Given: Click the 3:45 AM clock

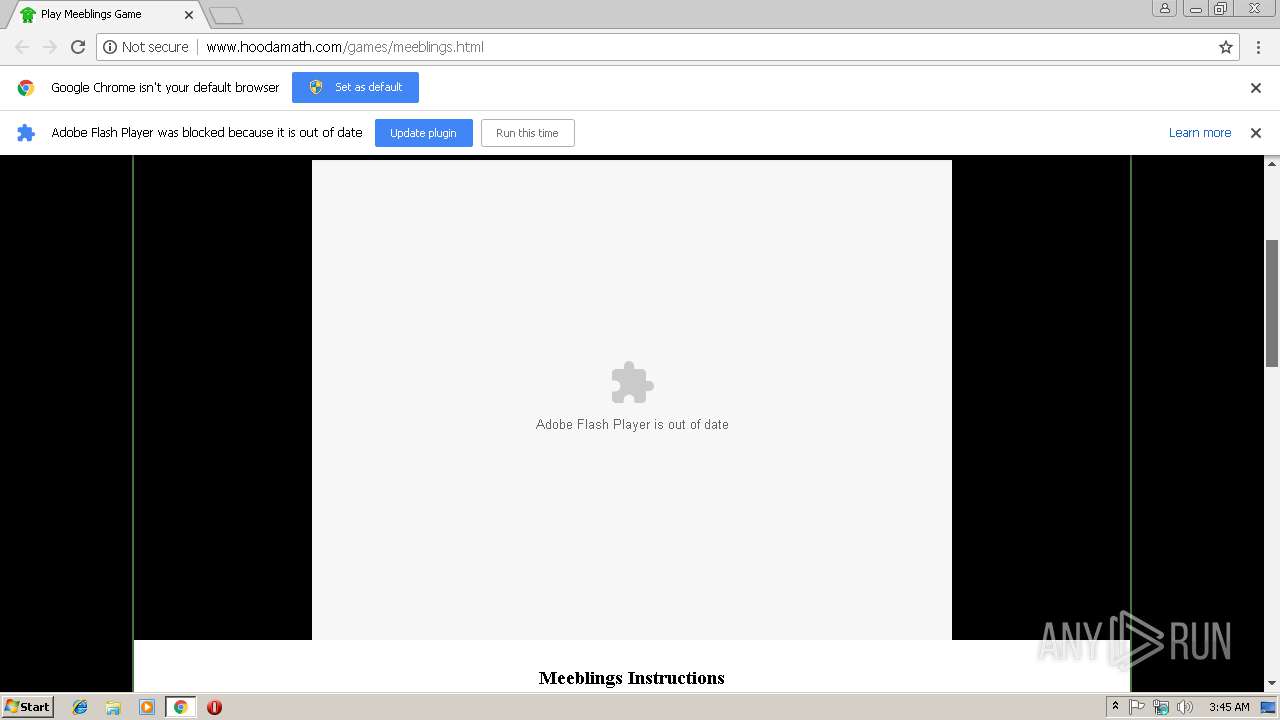Looking at the screenshot, I should [1229, 707].
